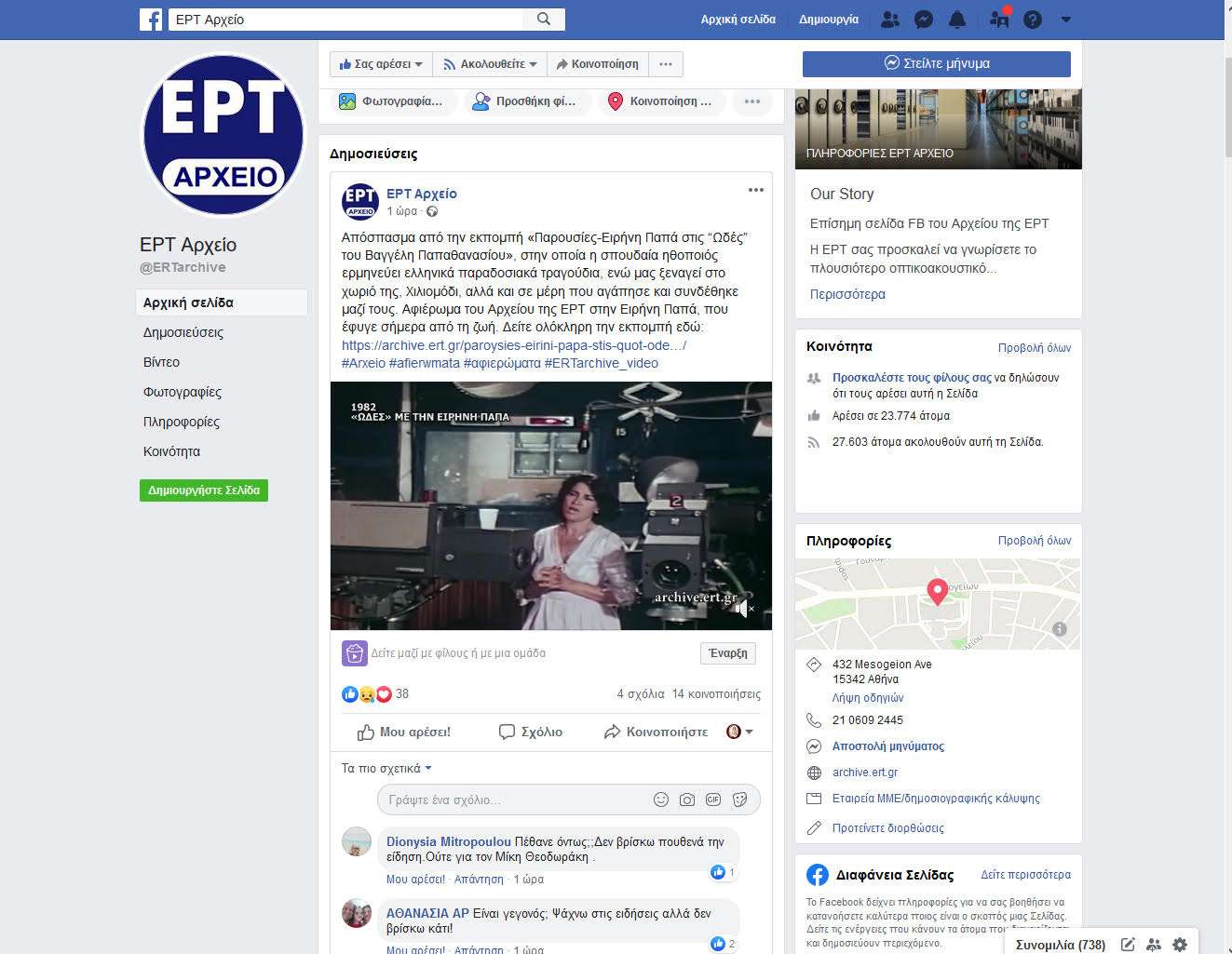The image size is (1232, 954).
Task: Open Messenger from the top navigation bar
Action: tap(923, 20)
